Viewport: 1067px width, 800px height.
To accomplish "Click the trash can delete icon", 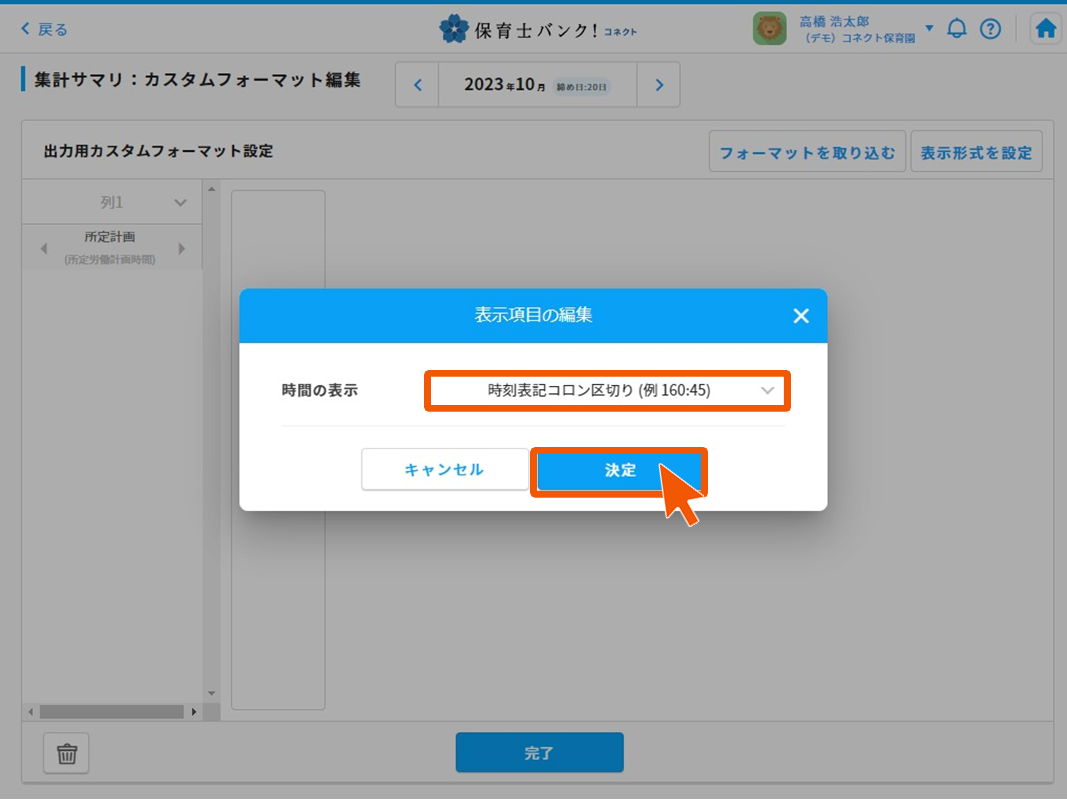I will (x=67, y=753).
